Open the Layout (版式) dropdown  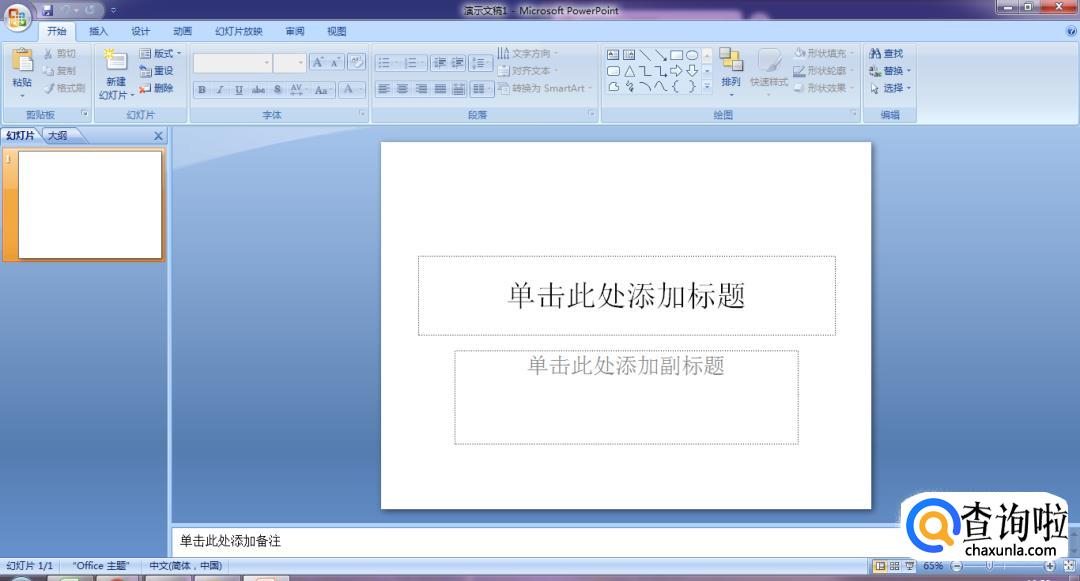tap(160, 53)
